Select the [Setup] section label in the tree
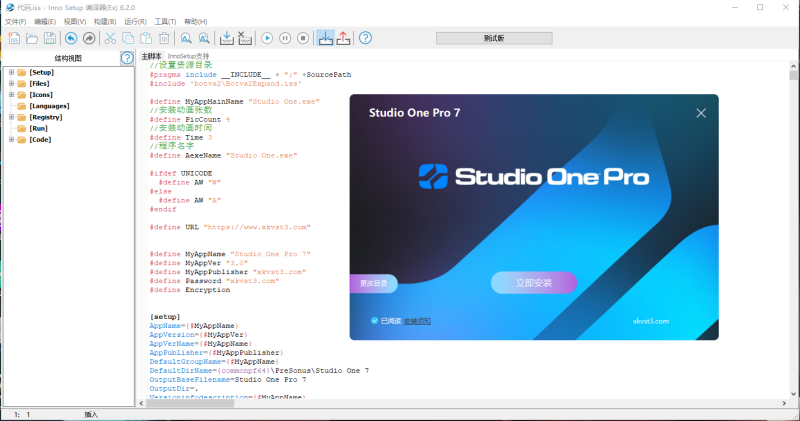 click(x=41, y=72)
